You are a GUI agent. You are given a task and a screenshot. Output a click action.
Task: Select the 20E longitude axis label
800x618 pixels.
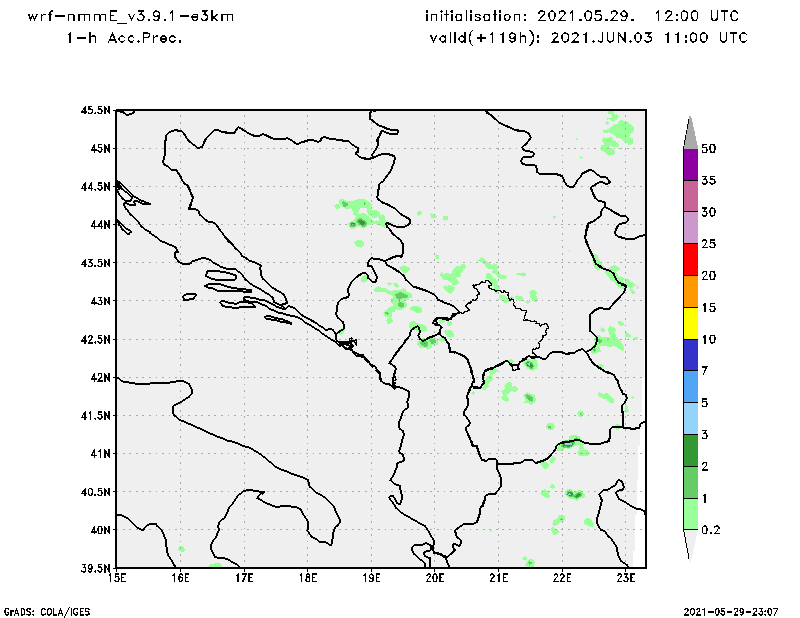pos(435,578)
